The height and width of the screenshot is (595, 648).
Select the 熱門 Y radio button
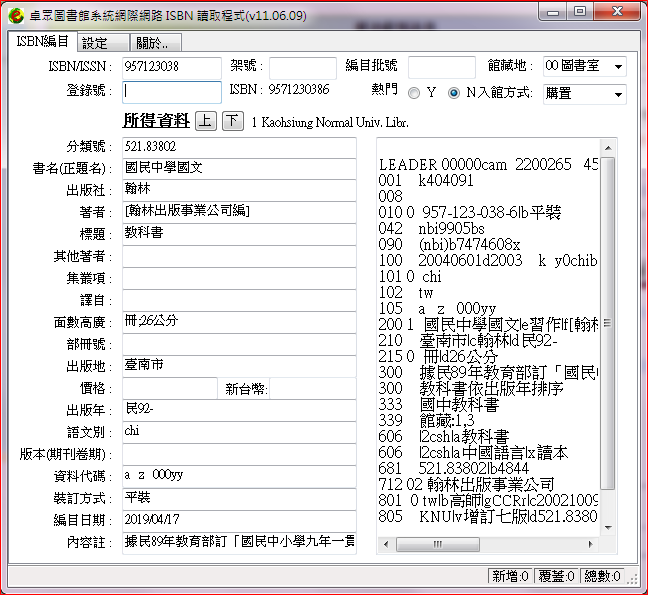pyautogui.click(x=414, y=93)
